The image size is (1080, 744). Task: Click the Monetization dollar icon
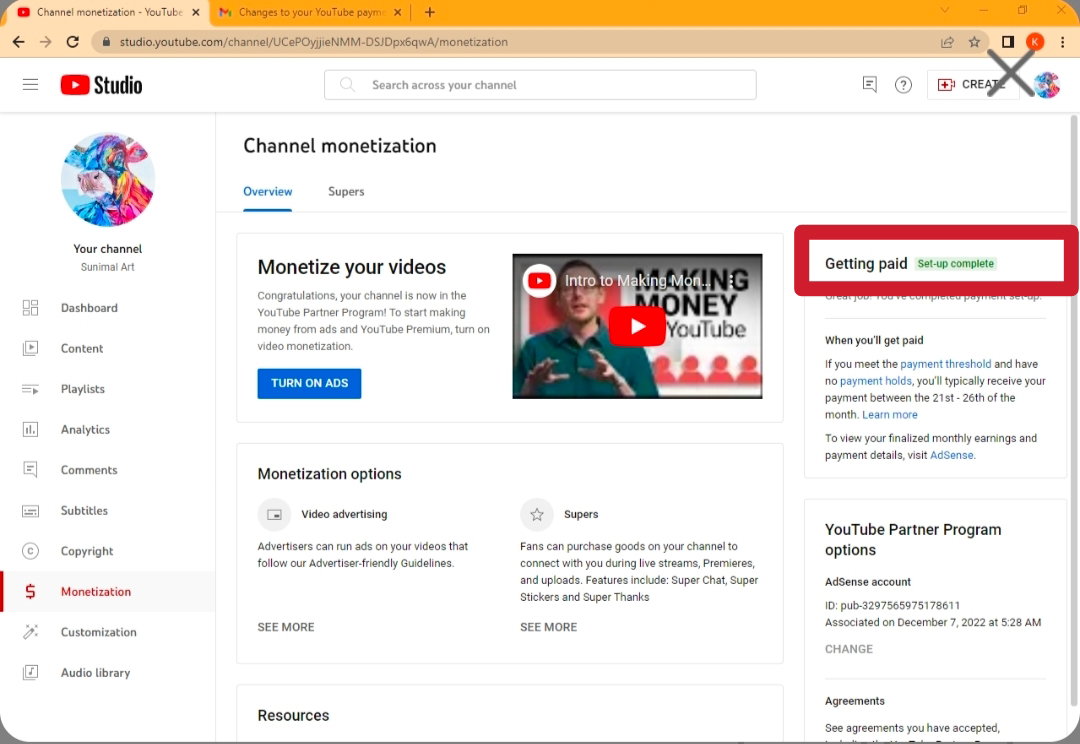click(x=30, y=592)
